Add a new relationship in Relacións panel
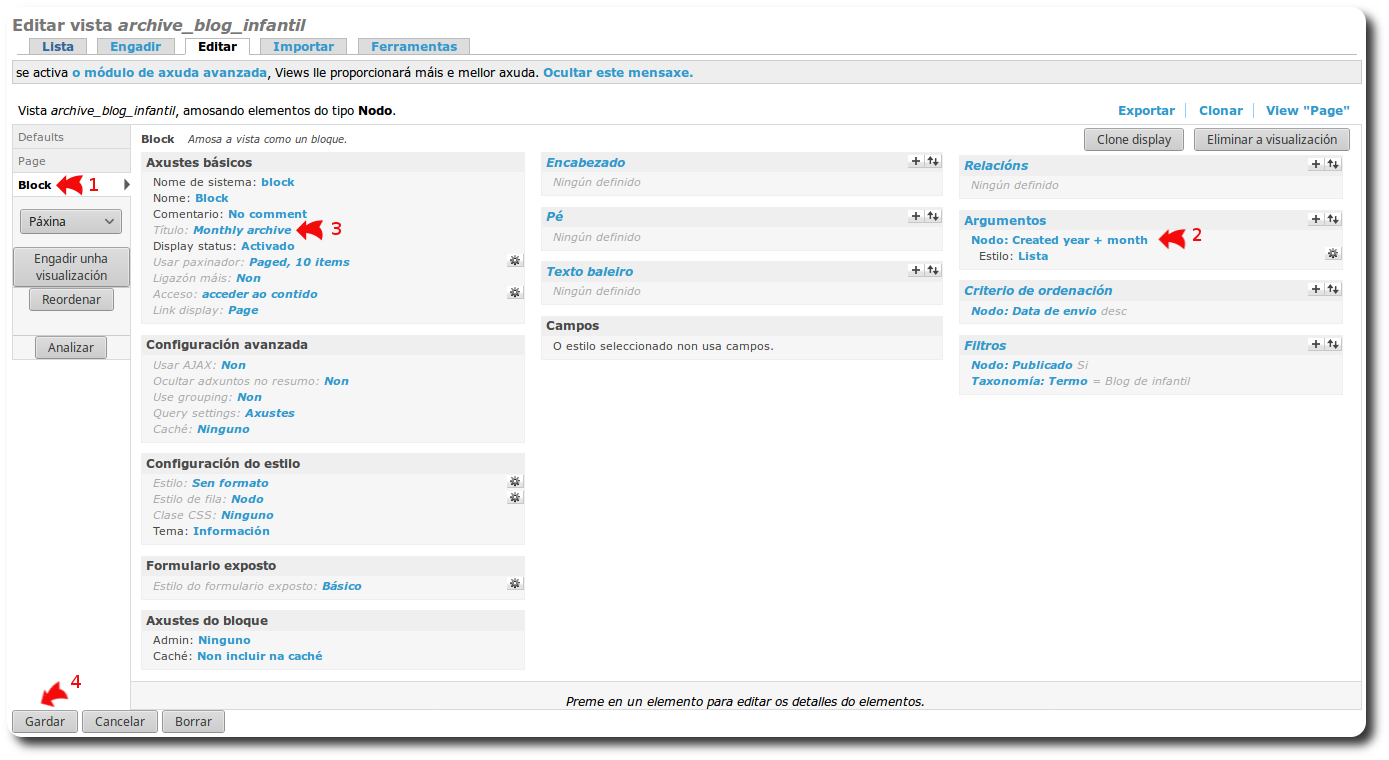 [1316, 164]
